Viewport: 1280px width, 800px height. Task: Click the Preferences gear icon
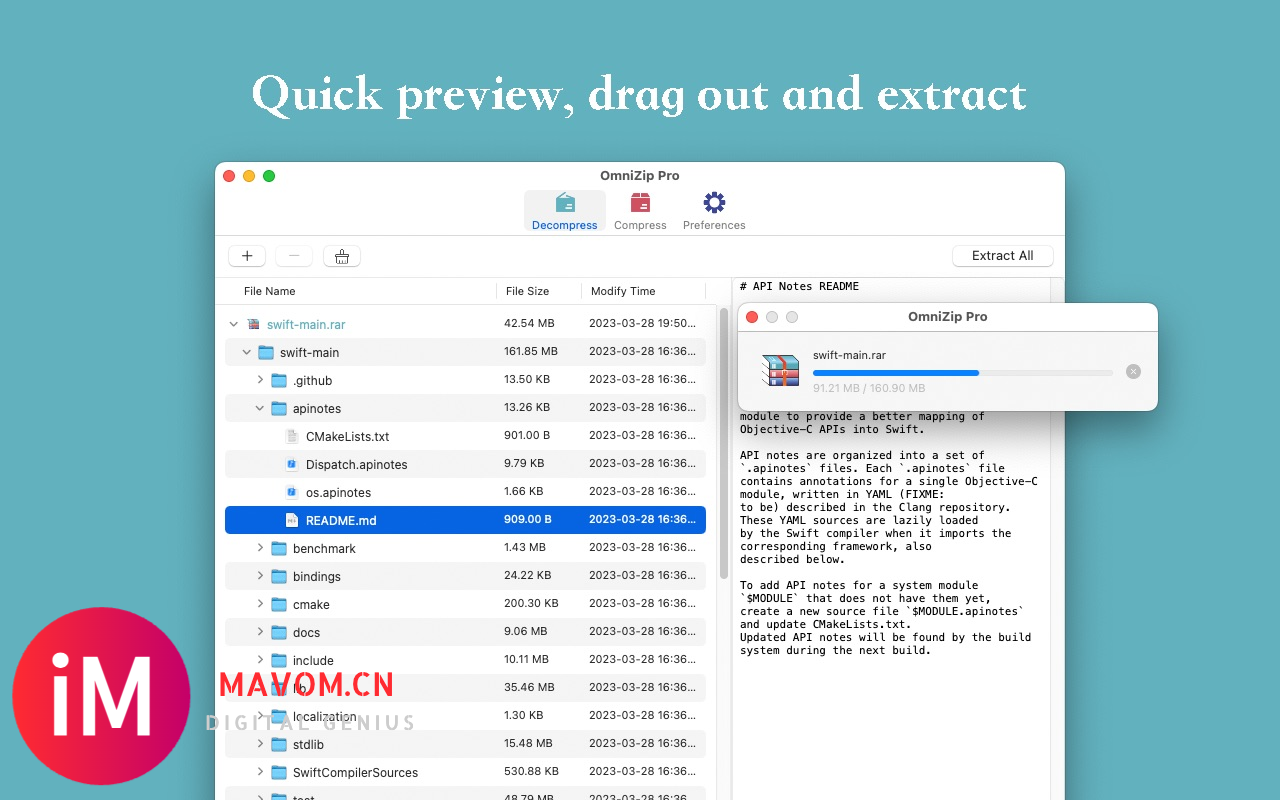(x=714, y=203)
